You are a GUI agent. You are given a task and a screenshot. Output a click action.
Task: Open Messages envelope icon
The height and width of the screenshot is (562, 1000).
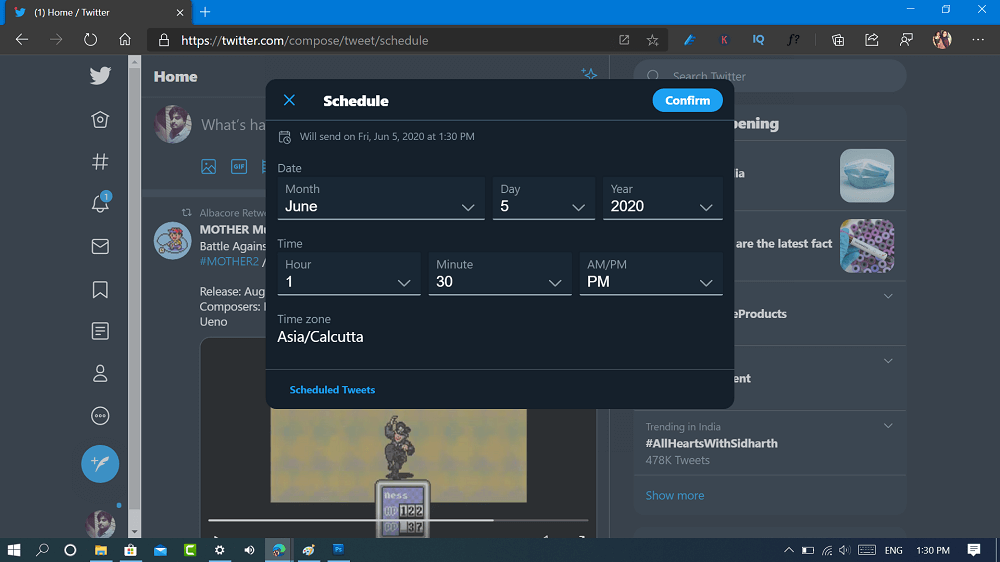tap(100, 246)
